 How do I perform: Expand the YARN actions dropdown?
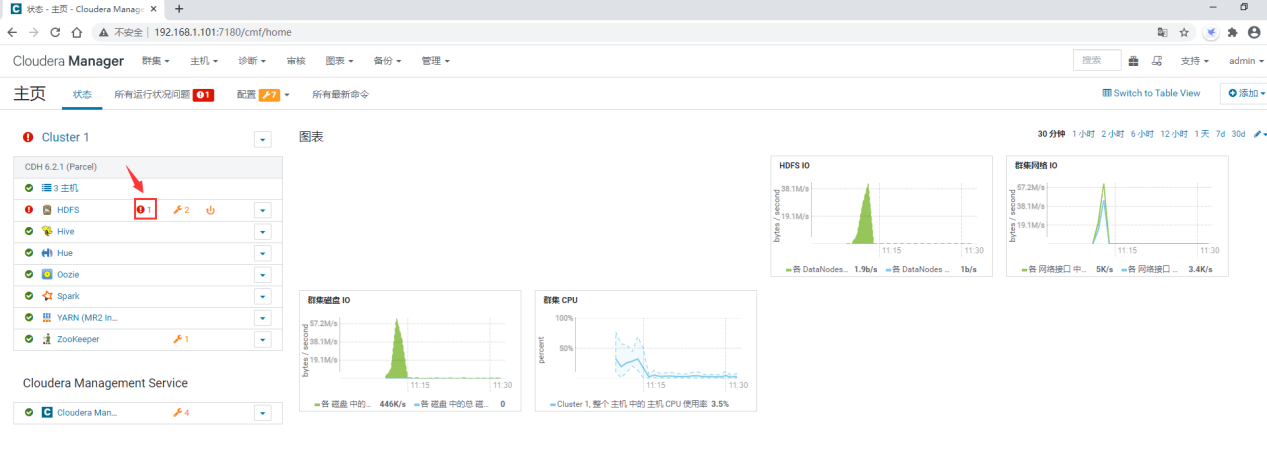(263, 318)
